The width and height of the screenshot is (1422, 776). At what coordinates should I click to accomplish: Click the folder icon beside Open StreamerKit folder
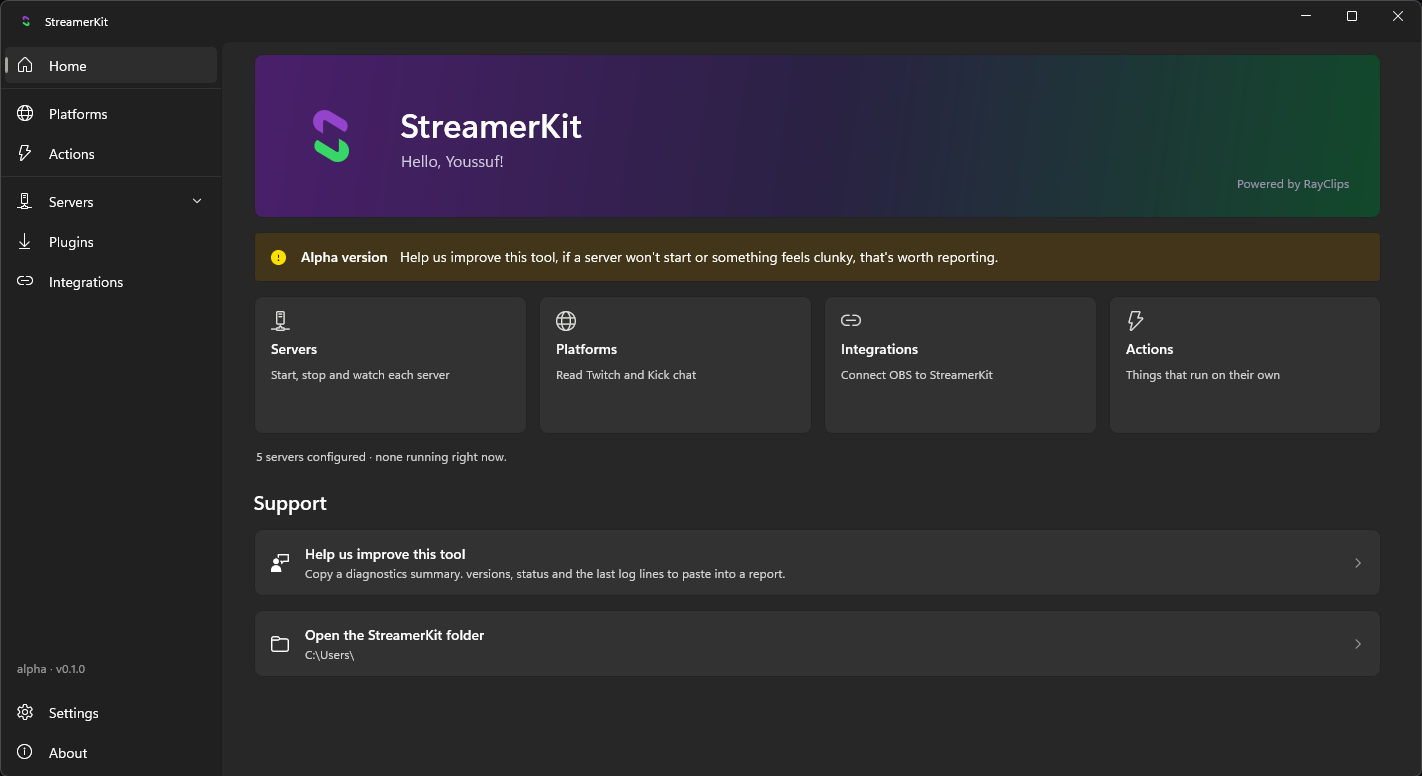click(280, 644)
